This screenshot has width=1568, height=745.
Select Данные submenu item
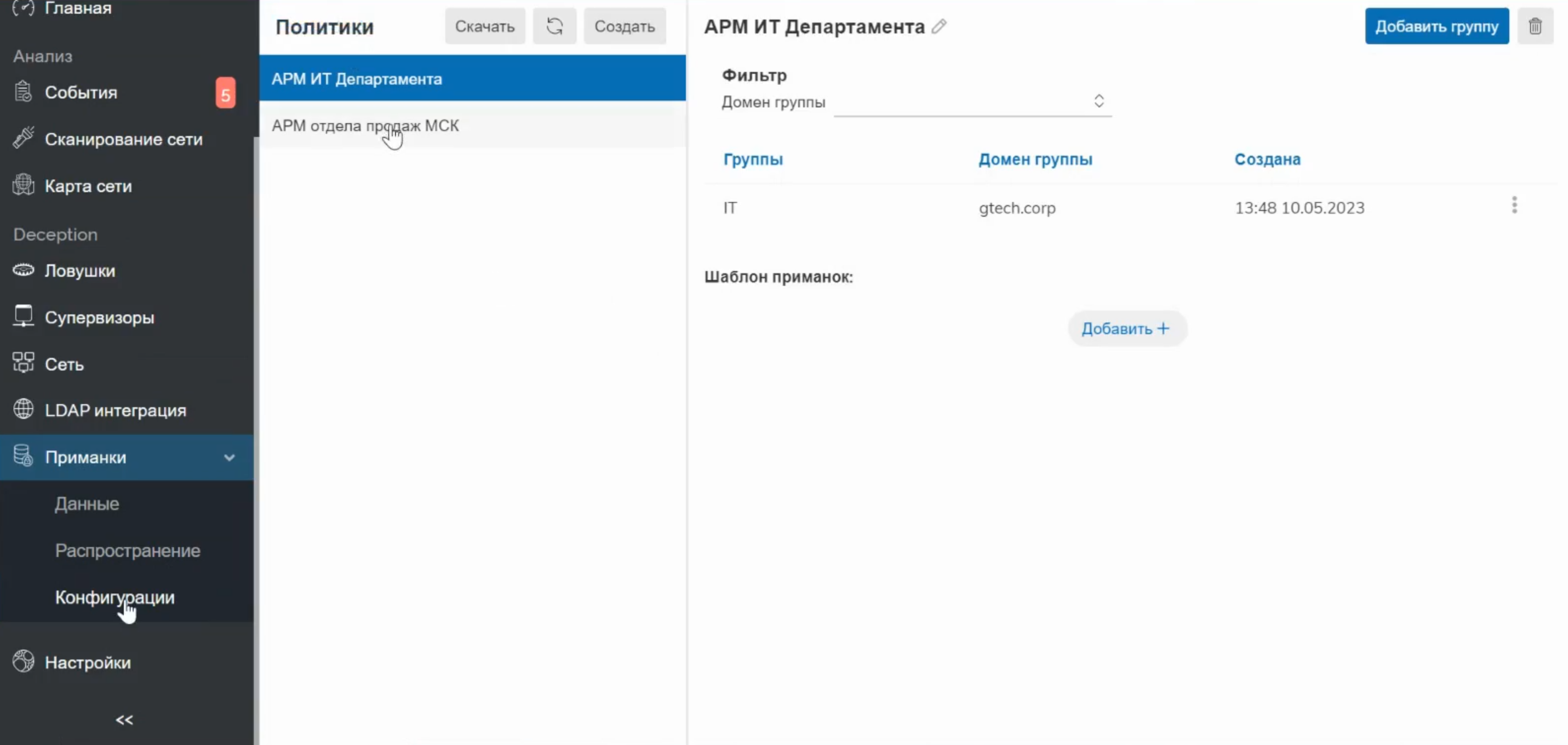click(87, 504)
